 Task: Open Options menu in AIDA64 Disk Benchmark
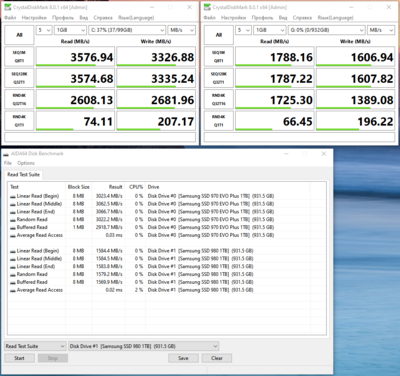coord(26,163)
